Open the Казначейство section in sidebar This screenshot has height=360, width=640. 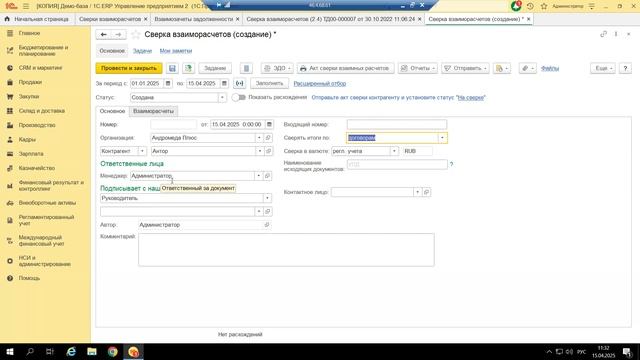click(x=37, y=168)
